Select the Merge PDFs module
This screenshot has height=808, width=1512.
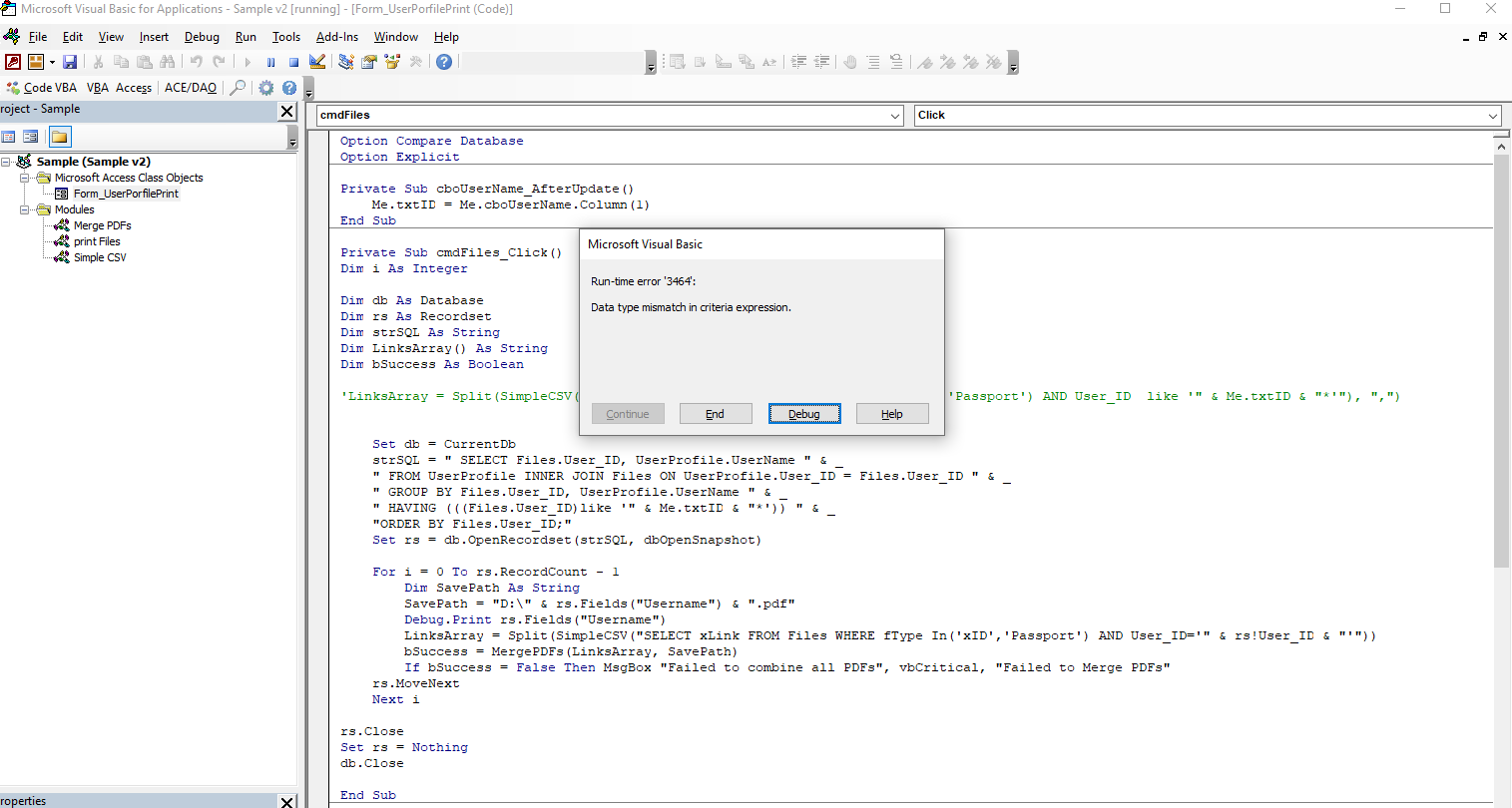pyautogui.click(x=102, y=225)
